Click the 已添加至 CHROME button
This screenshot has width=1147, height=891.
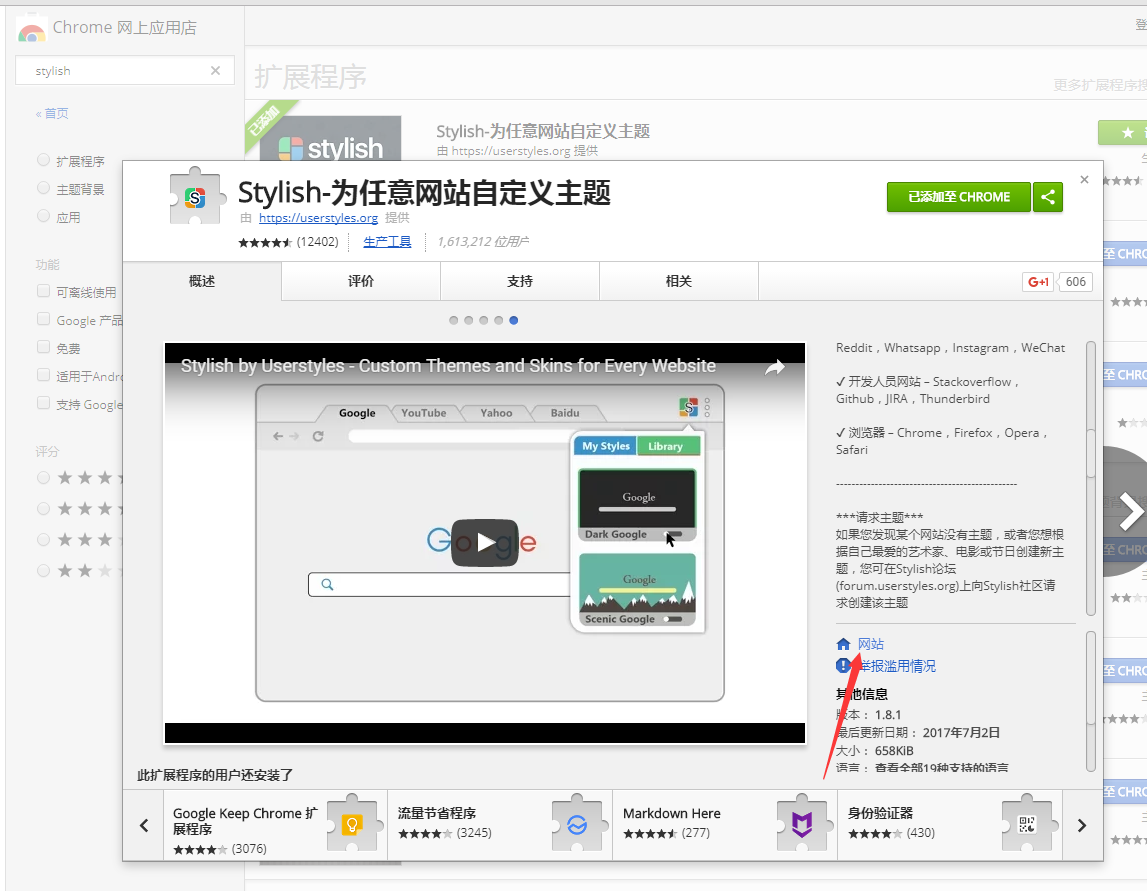(x=958, y=197)
